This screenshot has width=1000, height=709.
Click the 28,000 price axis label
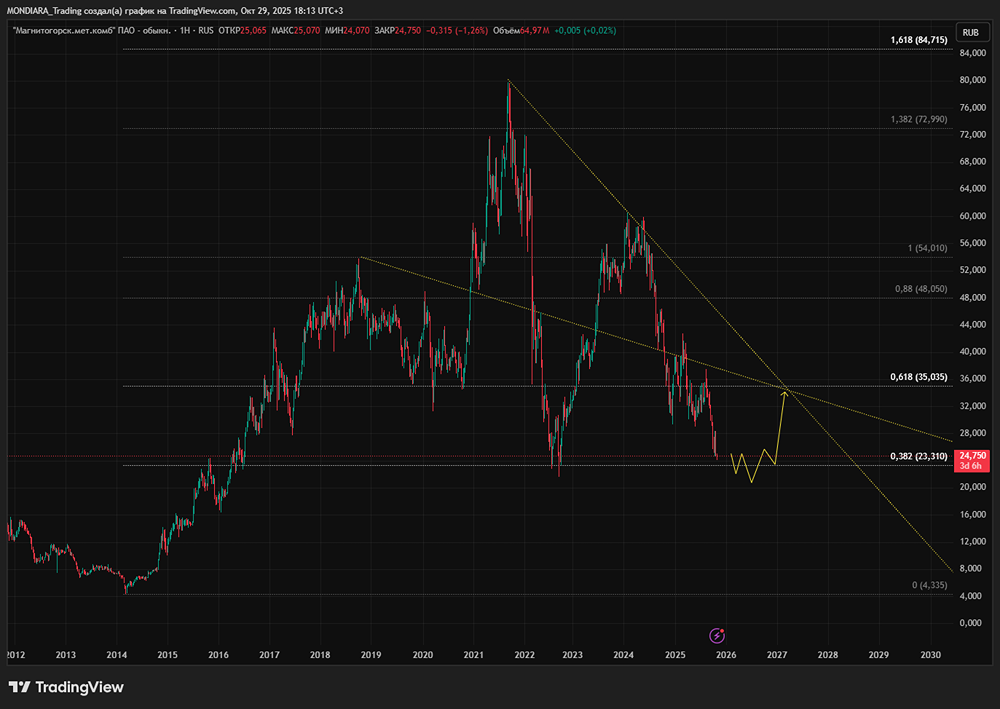coord(973,434)
